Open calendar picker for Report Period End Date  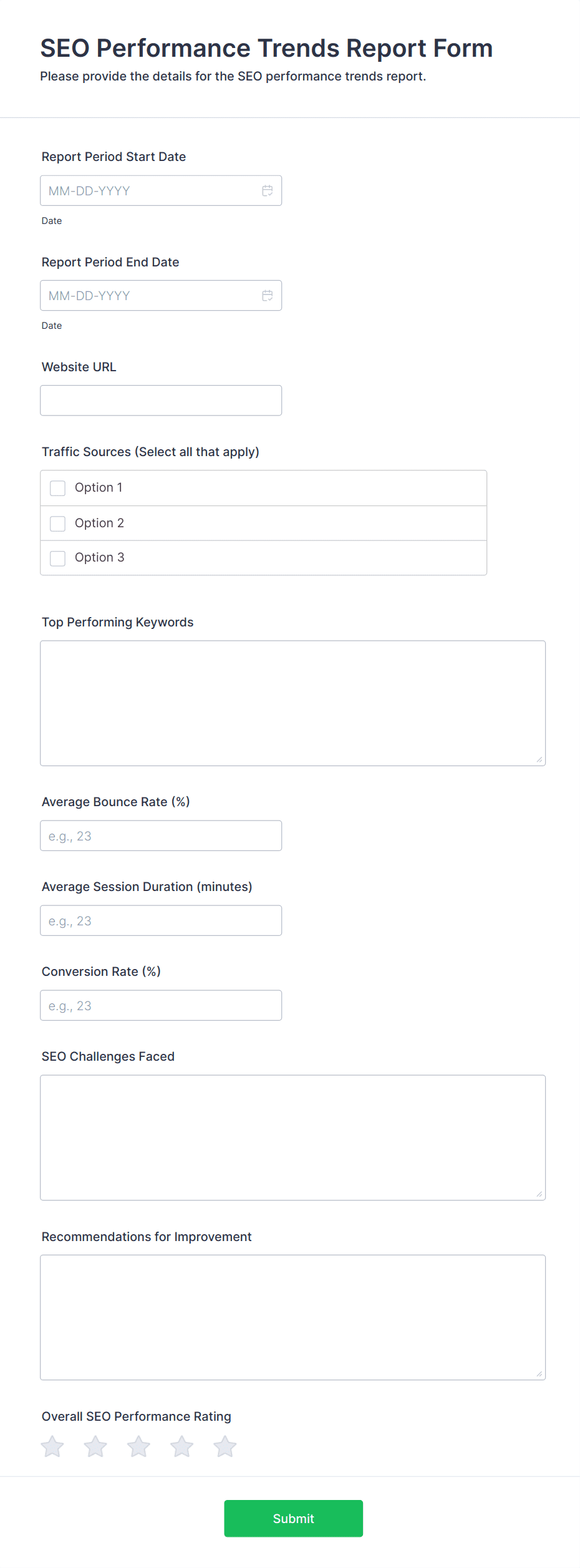pyautogui.click(x=268, y=296)
